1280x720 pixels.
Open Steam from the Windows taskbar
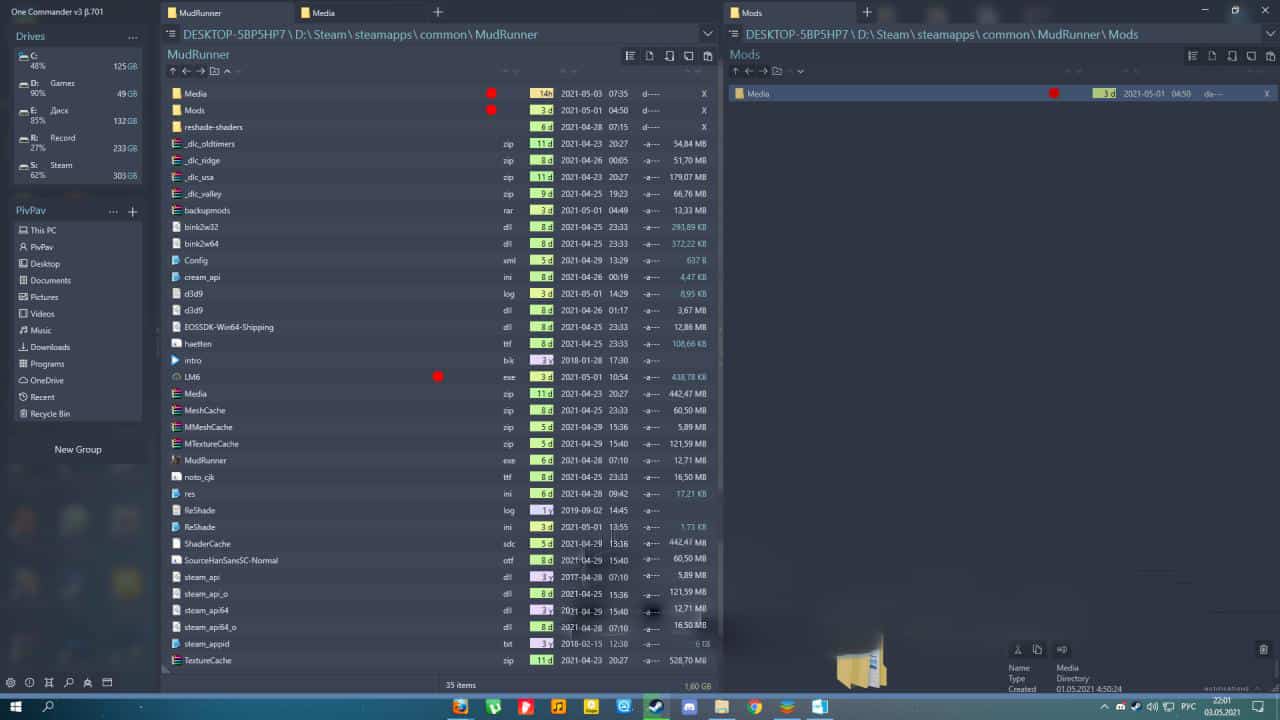click(656, 706)
